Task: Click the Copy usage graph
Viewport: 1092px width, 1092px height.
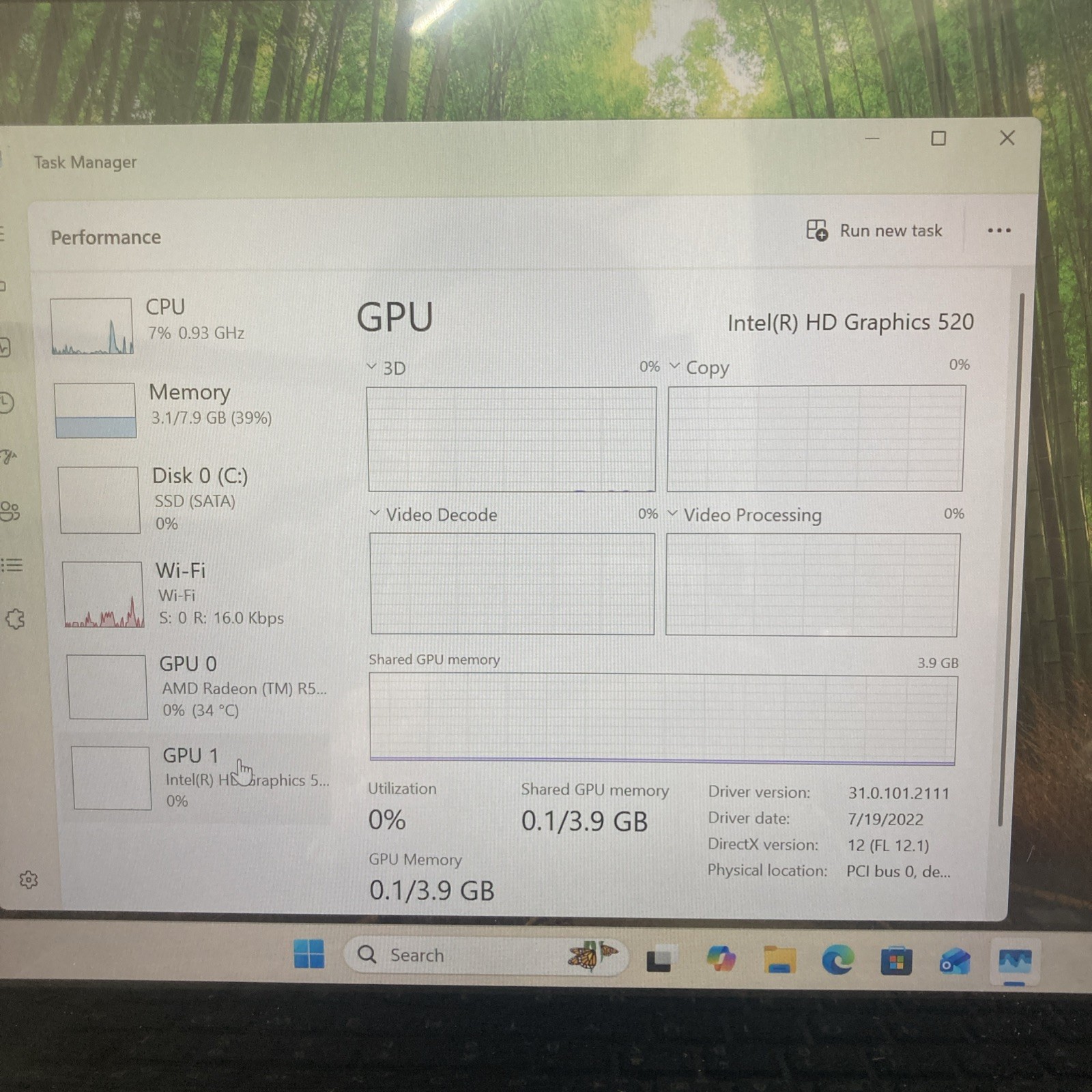Action: (816, 438)
